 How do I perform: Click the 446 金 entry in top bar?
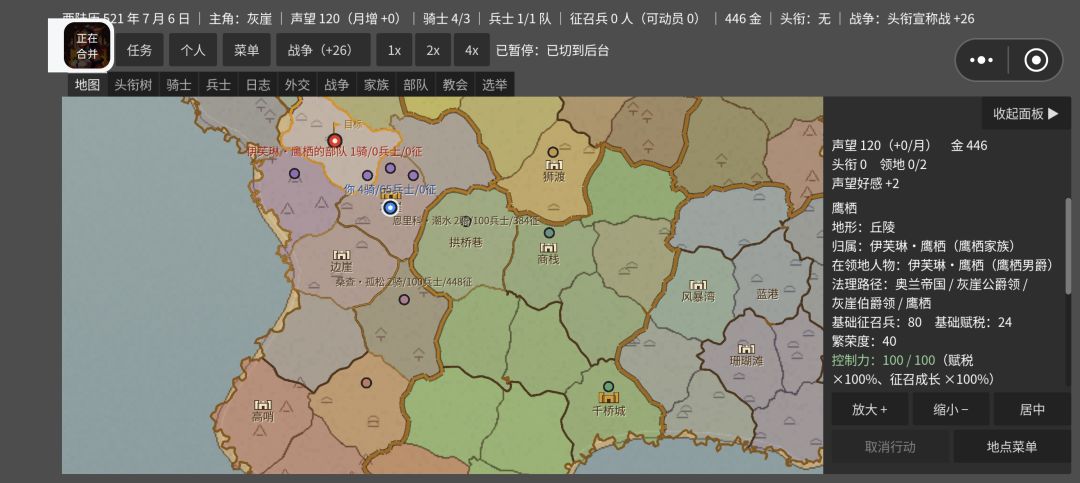(x=742, y=19)
